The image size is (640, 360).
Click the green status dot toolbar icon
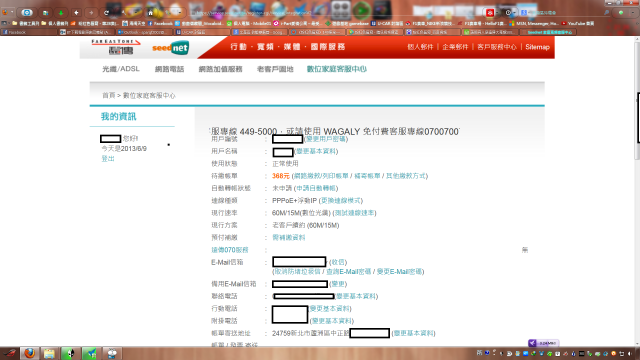621,13
